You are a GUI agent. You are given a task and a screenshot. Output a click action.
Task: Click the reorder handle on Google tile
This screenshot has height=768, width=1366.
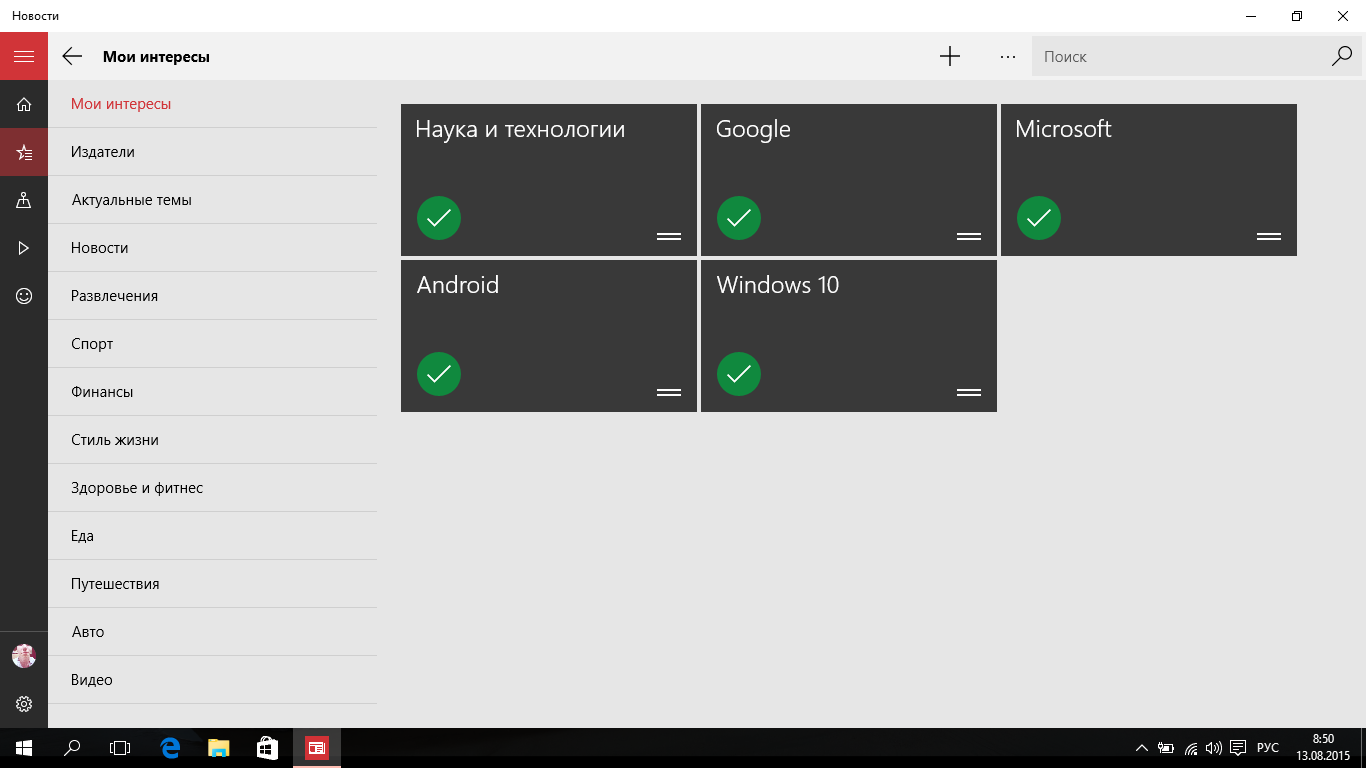pos(969,236)
